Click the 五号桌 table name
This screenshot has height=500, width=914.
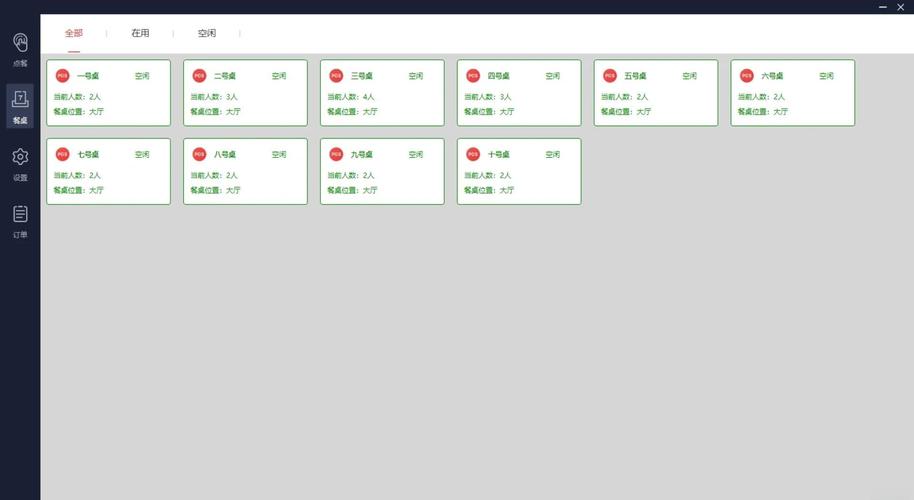tap(635, 76)
